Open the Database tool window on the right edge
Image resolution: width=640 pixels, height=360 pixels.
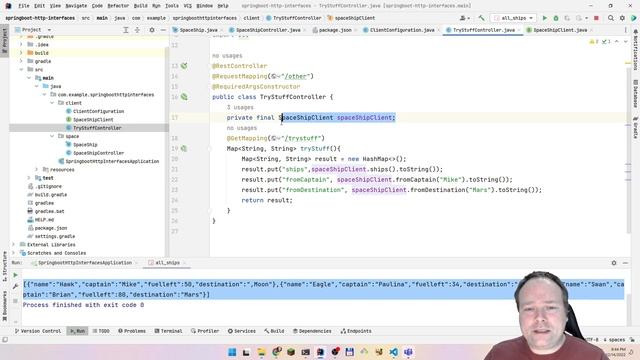click(x=636, y=93)
